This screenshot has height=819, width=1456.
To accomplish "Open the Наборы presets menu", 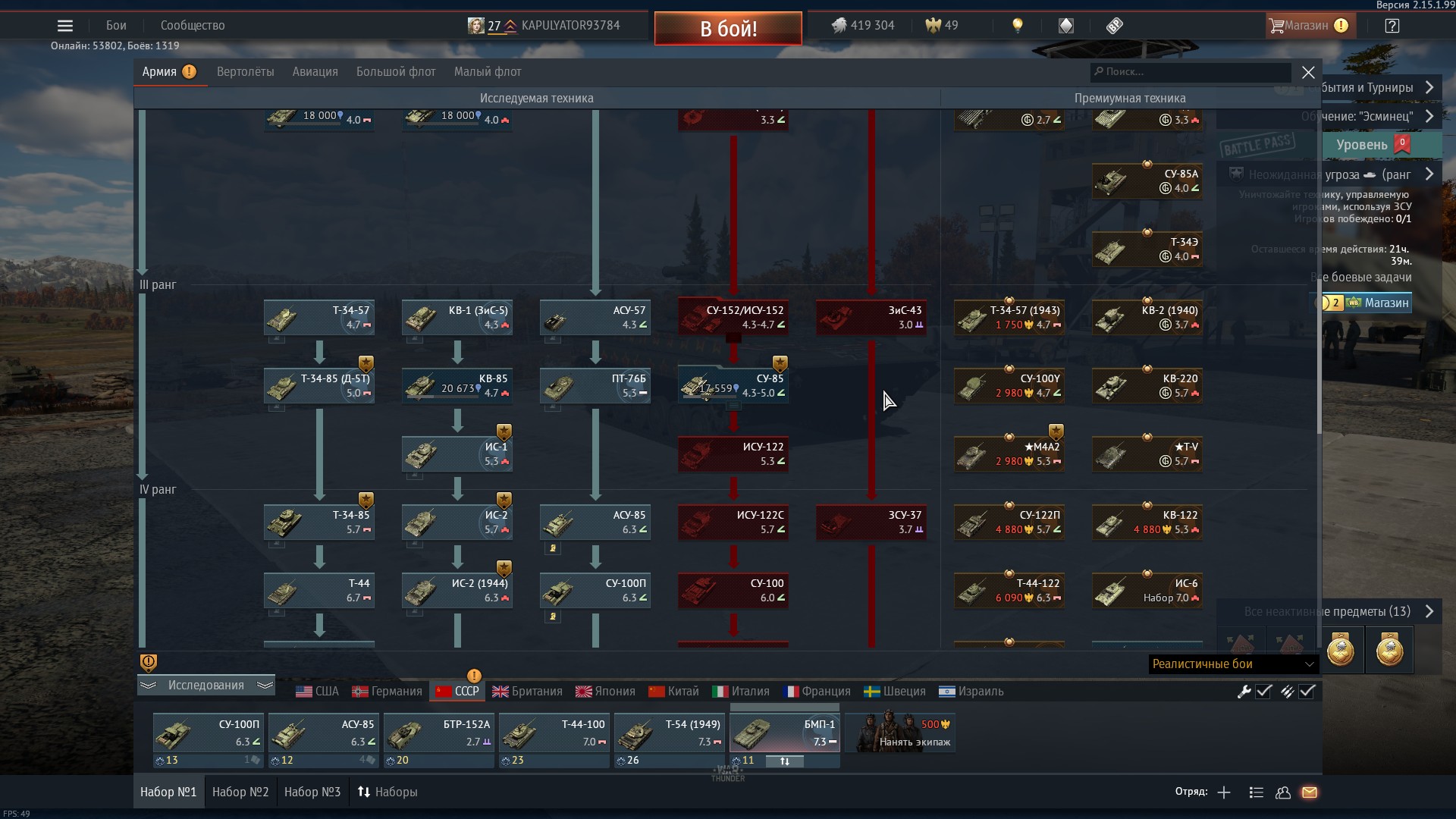I will [x=388, y=792].
